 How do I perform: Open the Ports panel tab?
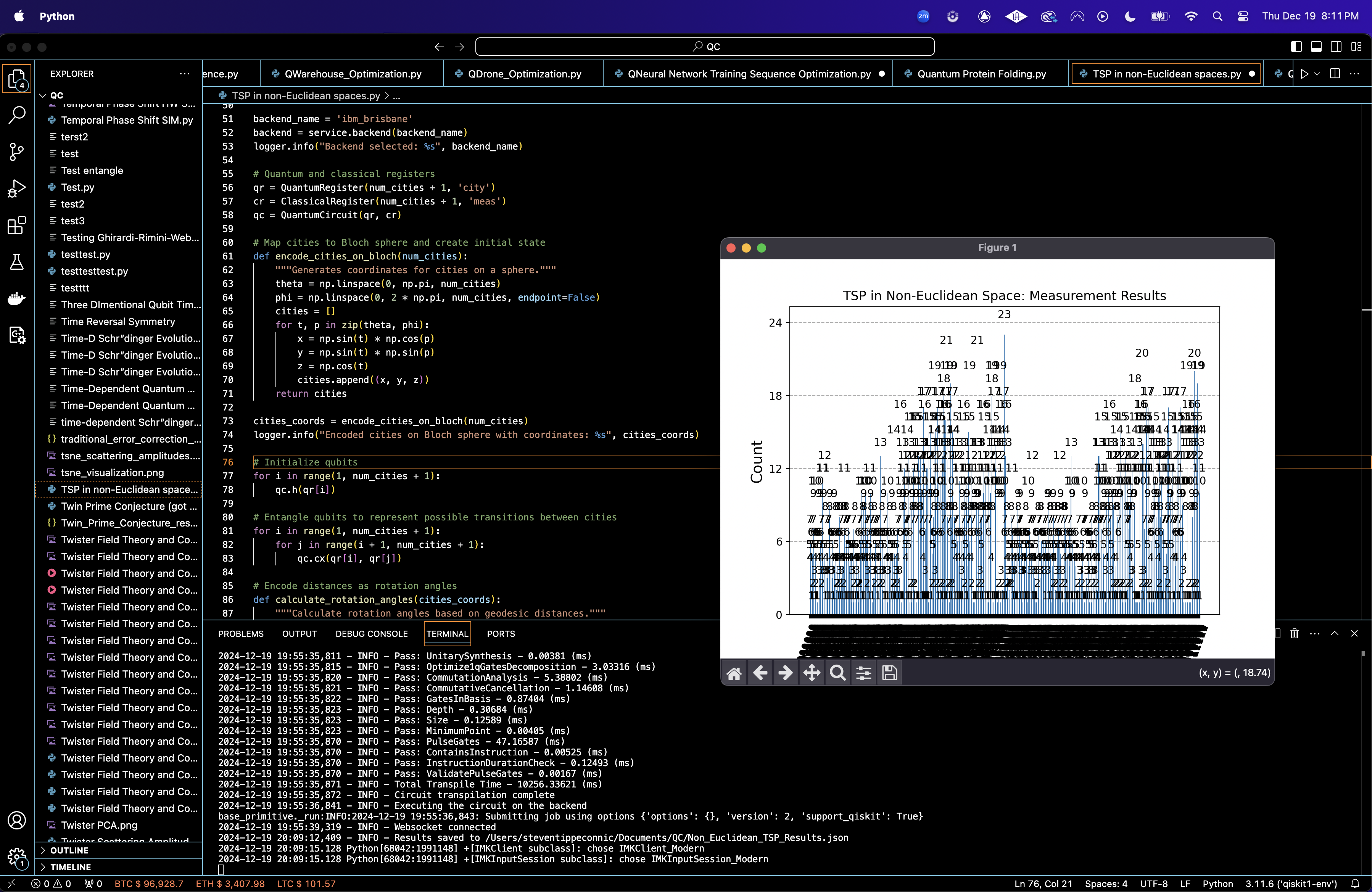(x=501, y=634)
